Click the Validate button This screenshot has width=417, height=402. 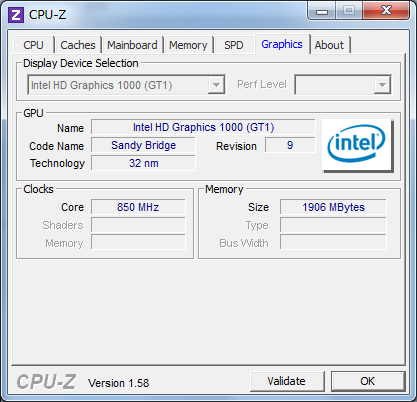tap(287, 381)
